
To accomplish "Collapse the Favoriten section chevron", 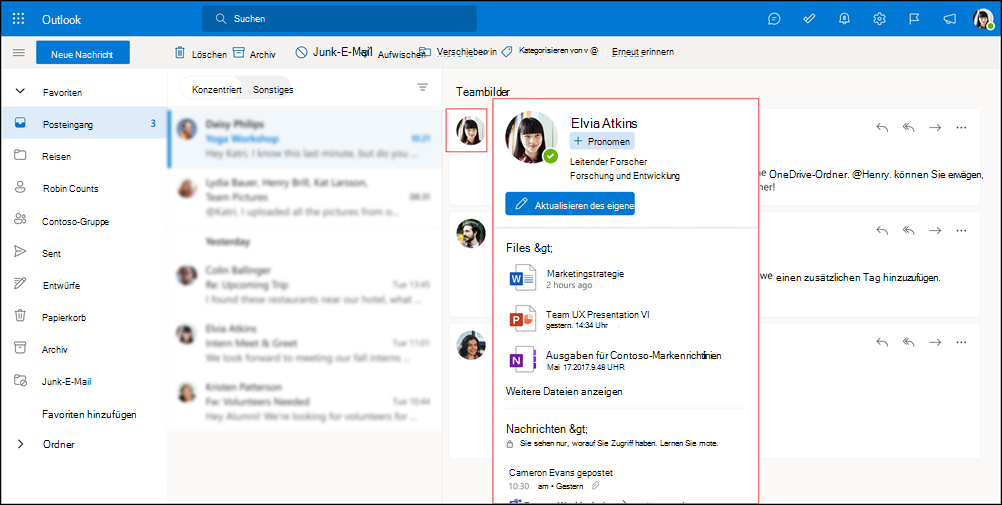I will click(20, 91).
